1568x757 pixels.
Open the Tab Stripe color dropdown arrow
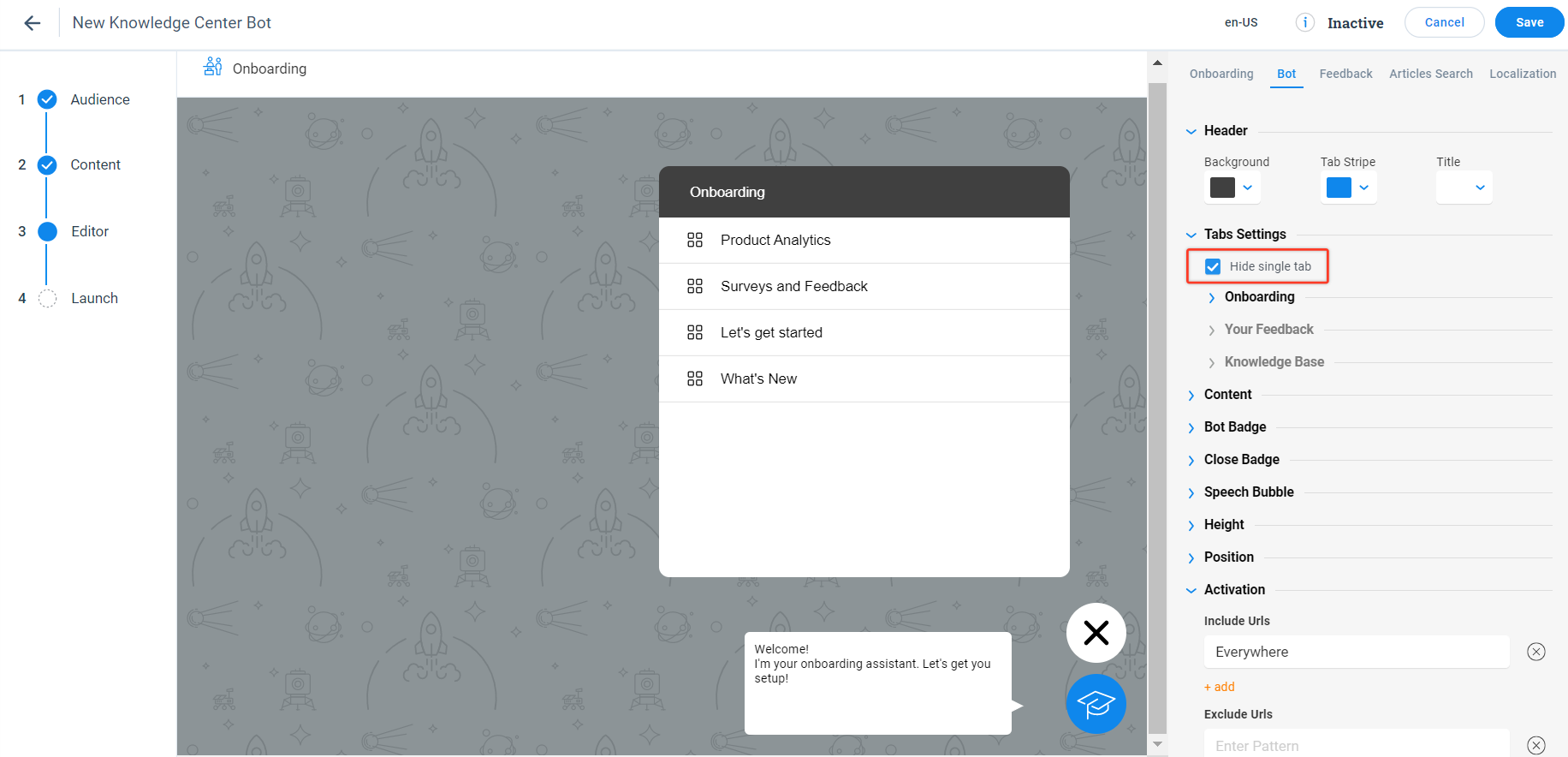tap(1364, 188)
